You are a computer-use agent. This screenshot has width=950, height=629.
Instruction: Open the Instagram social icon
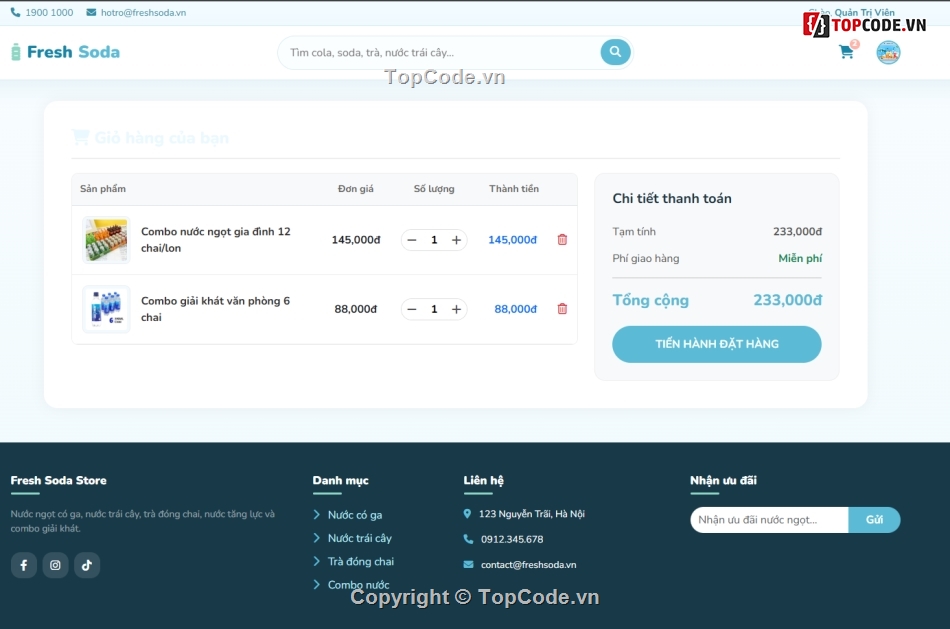[x=55, y=565]
